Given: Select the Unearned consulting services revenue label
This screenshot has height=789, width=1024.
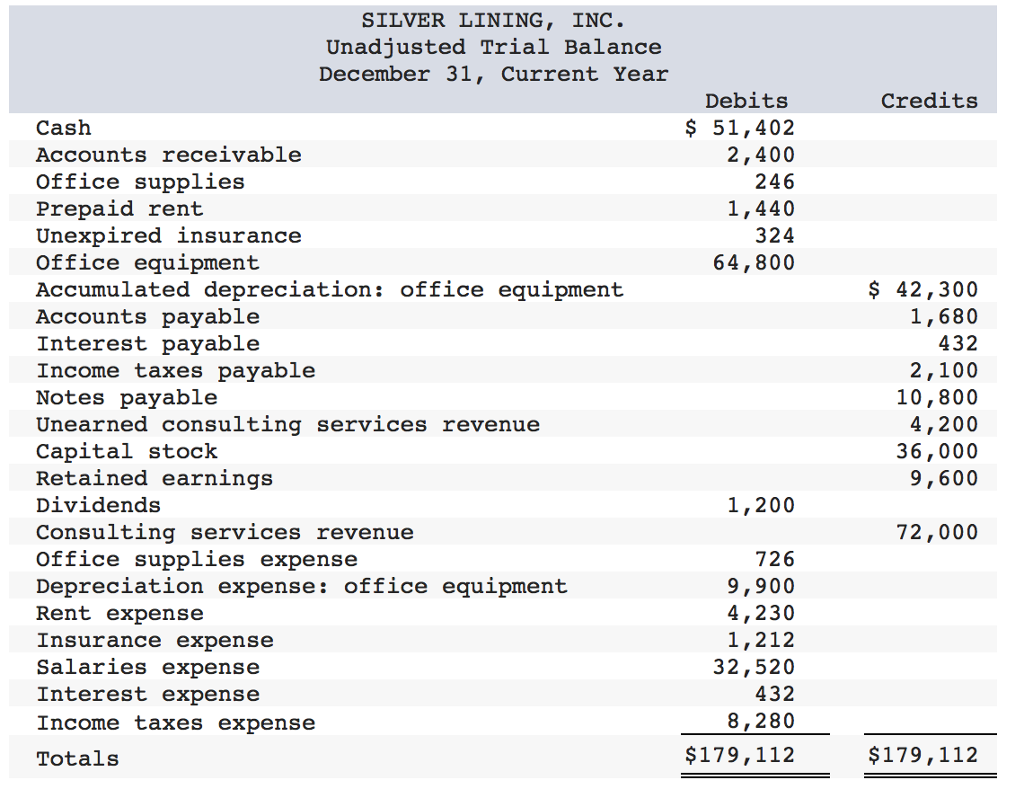Looking at the screenshot, I should pyautogui.click(x=287, y=425).
